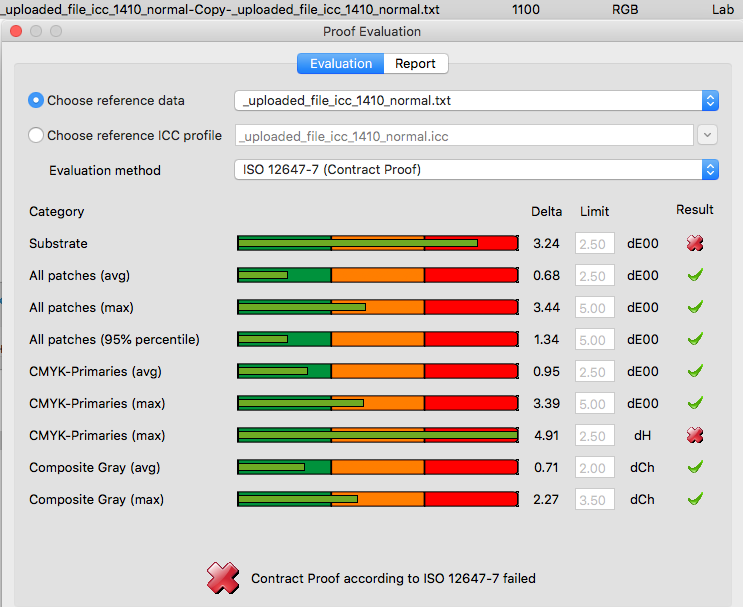Click the Composite Gray (max) delta bar
The image size is (743, 607).
378,499
